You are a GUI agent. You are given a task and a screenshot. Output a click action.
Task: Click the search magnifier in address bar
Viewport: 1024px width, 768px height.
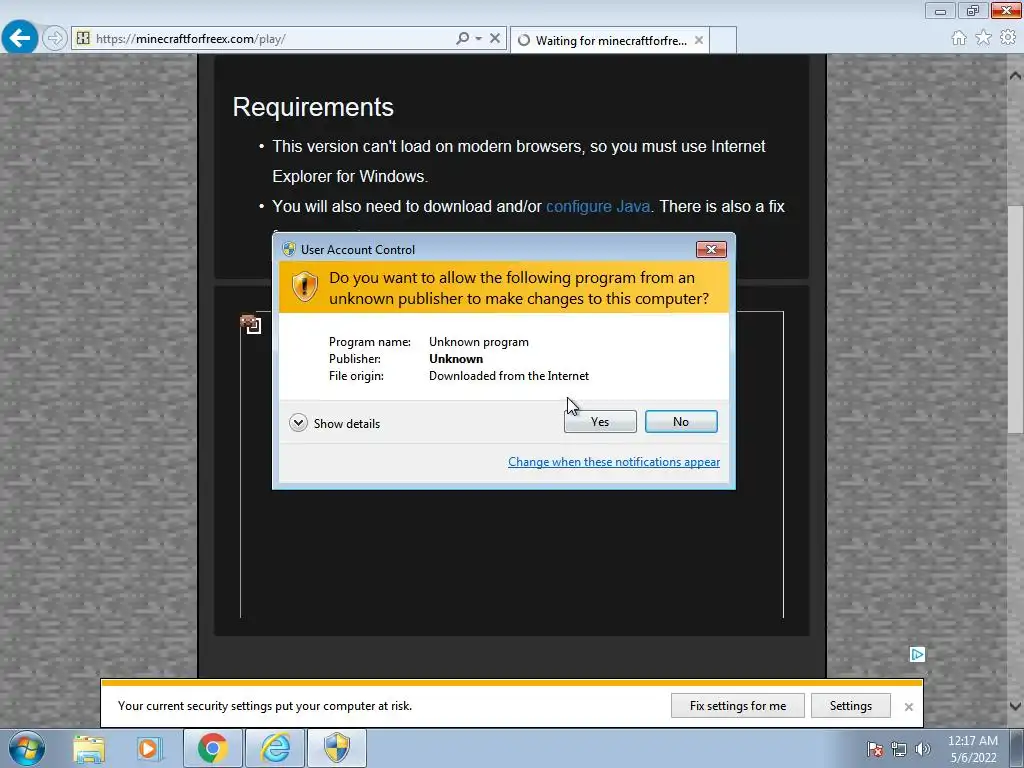pos(462,39)
